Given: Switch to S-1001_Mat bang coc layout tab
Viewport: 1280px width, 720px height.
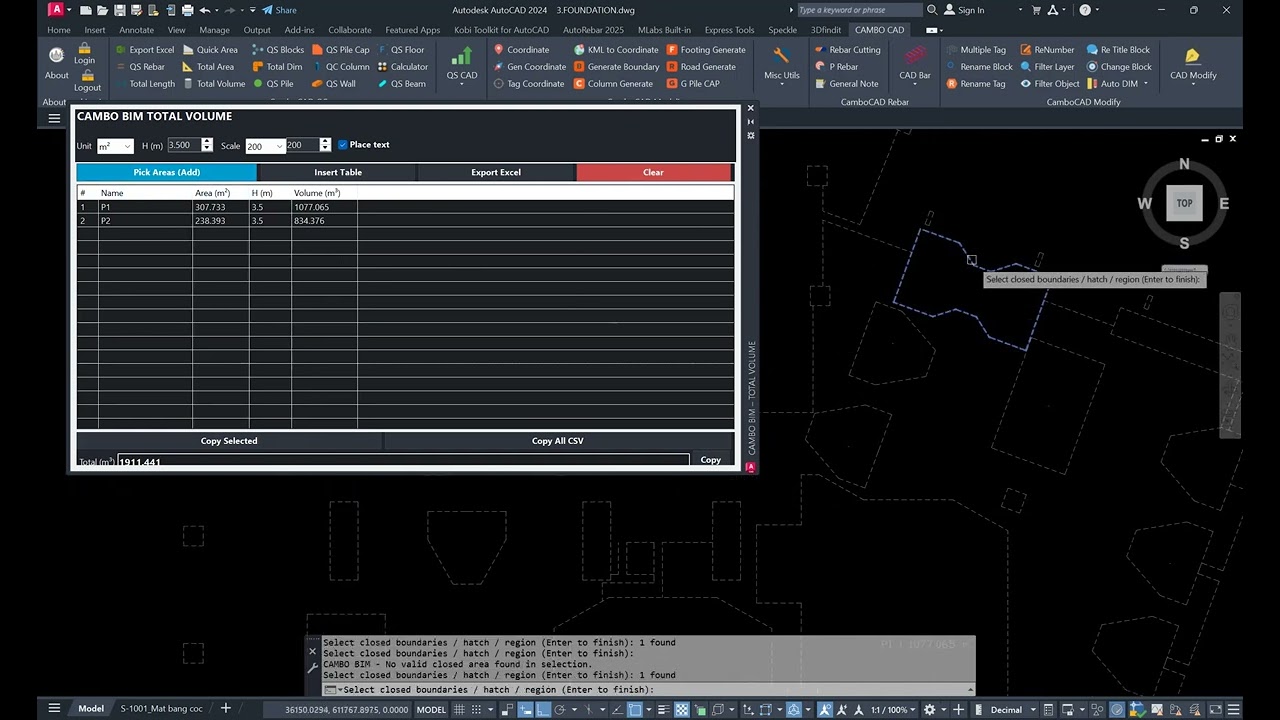Looking at the screenshot, I should pos(161,709).
